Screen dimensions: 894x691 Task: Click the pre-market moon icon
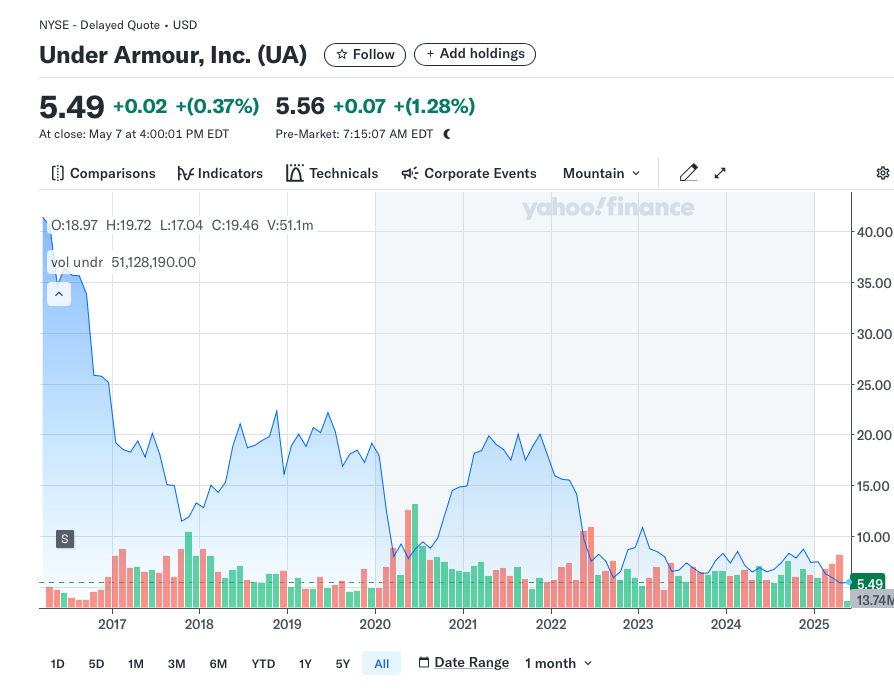[447, 134]
